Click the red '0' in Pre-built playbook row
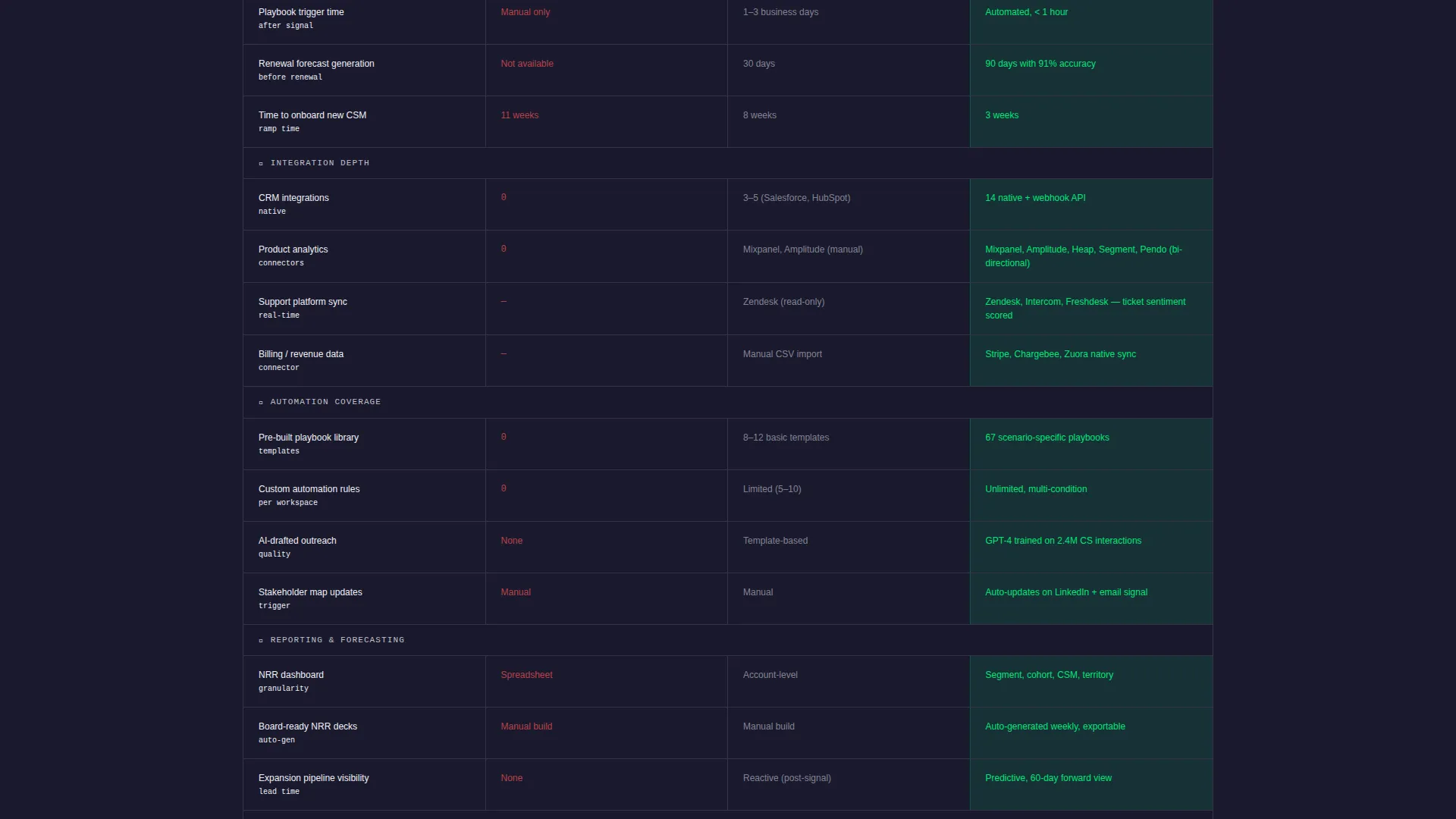The image size is (1456, 819). (504, 437)
